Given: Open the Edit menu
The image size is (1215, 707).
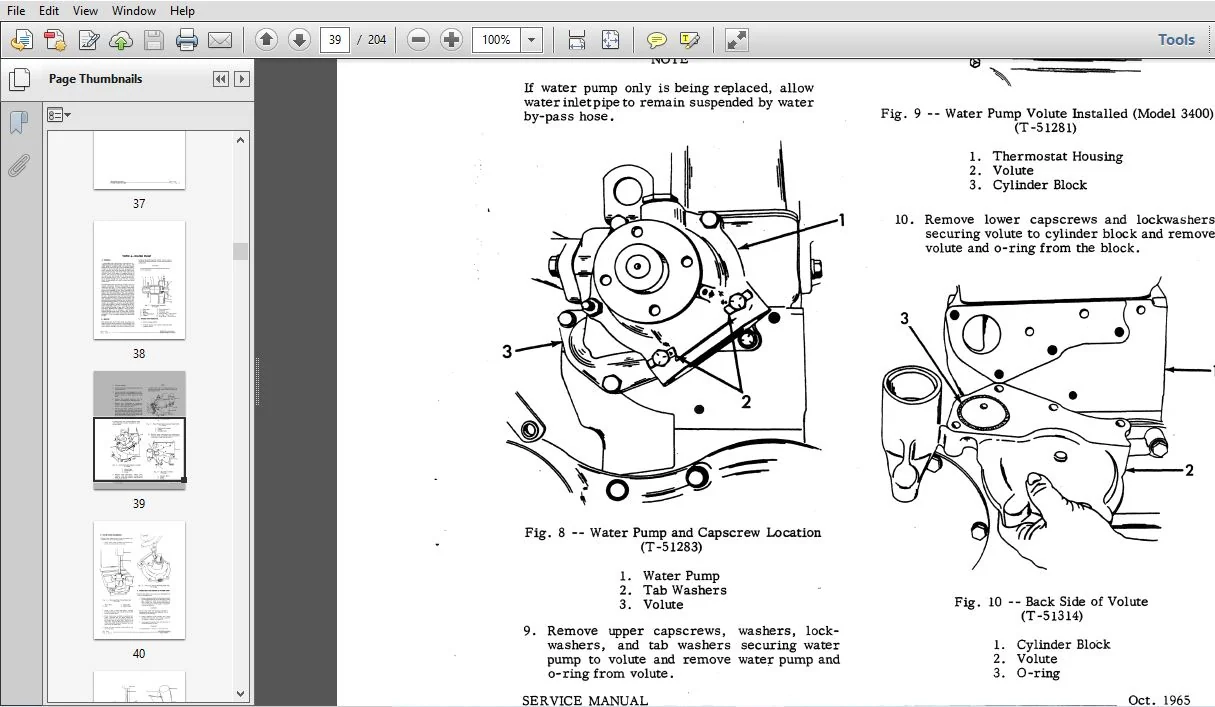Looking at the screenshot, I should click(48, 11).
